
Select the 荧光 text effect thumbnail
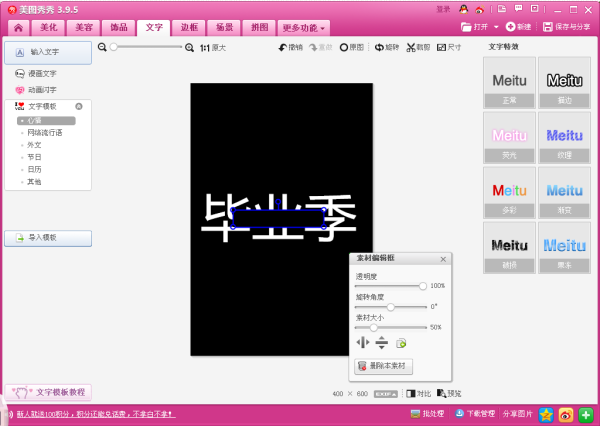point(509,138)
